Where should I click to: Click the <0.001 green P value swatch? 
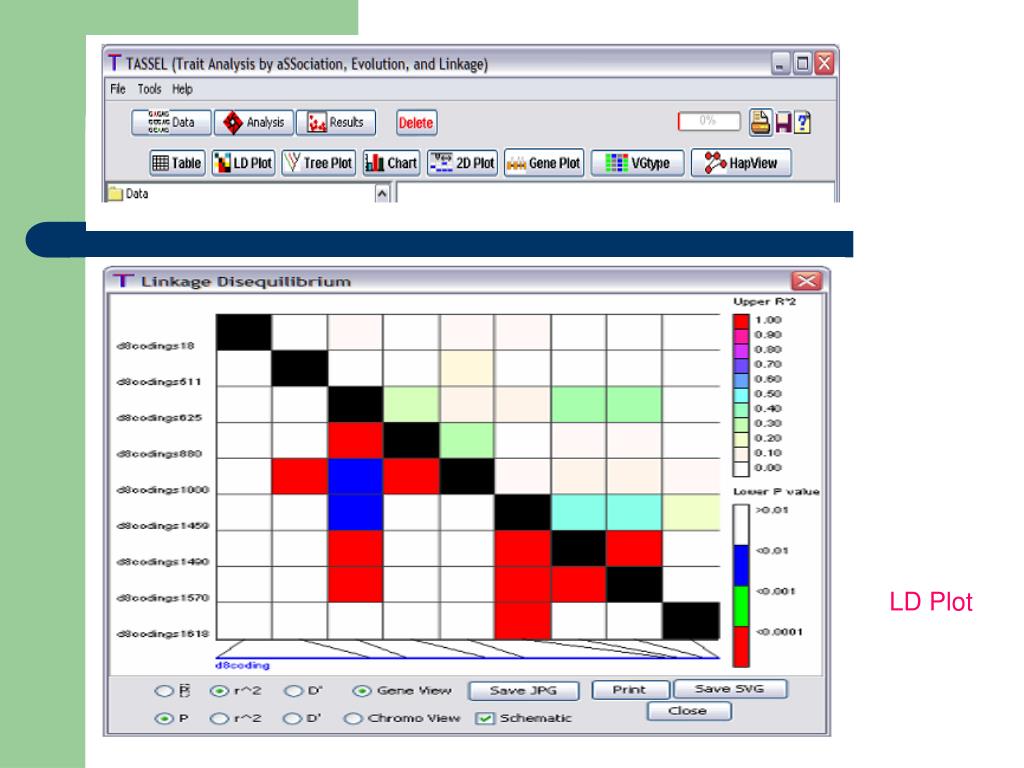point(741,606)
